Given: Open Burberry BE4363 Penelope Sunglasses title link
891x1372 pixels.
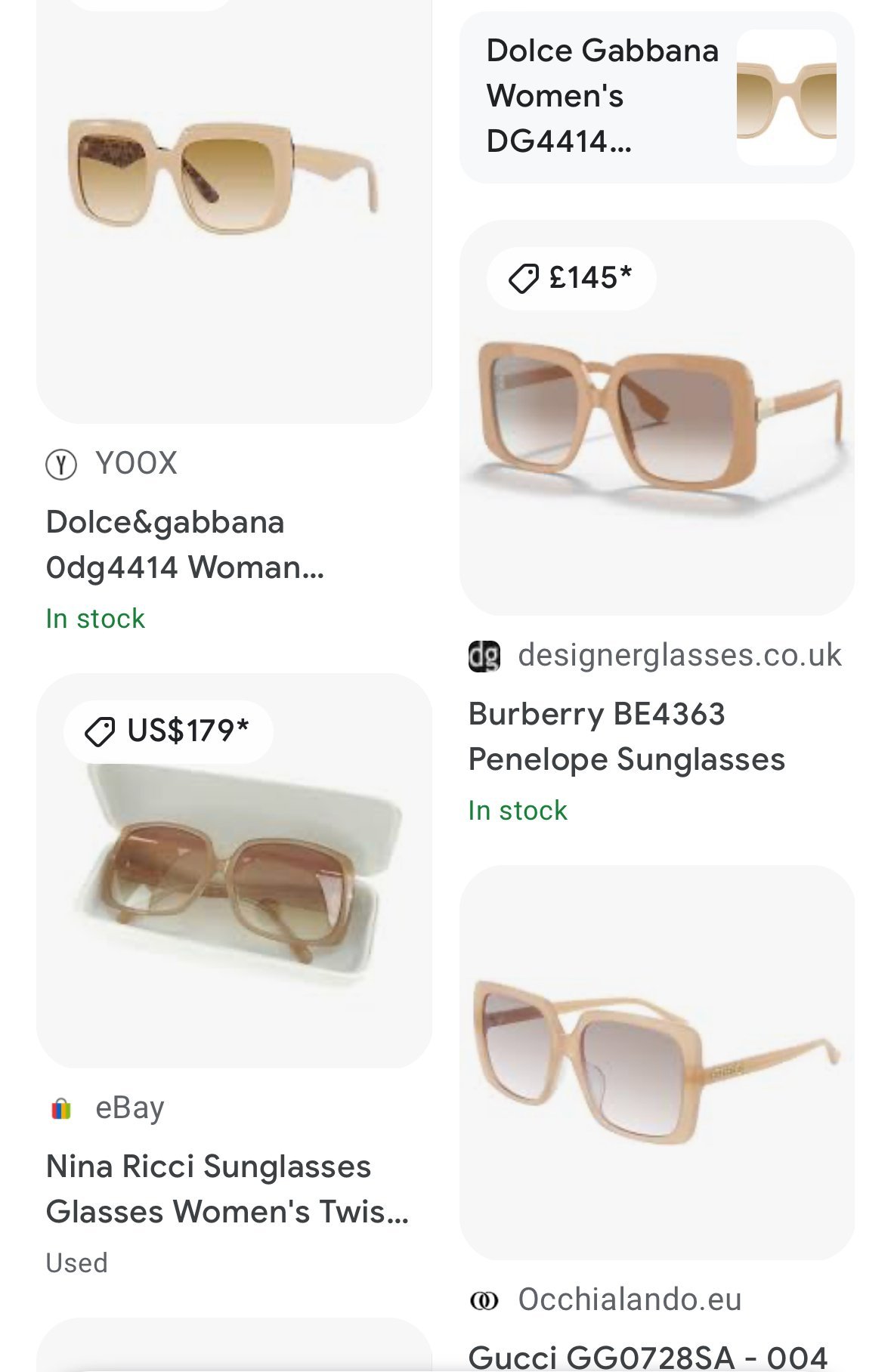Looking at the screenshot, I should (626, 737).
